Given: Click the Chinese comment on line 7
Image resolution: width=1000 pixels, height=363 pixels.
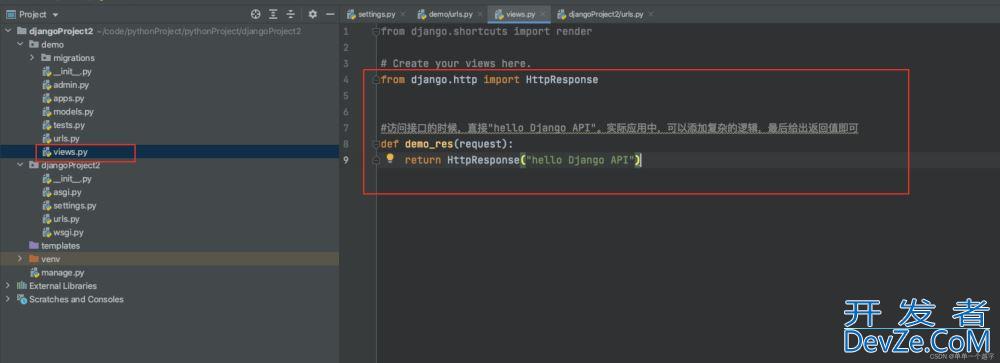Looking at the screenshot, I should tap(620, 128).
